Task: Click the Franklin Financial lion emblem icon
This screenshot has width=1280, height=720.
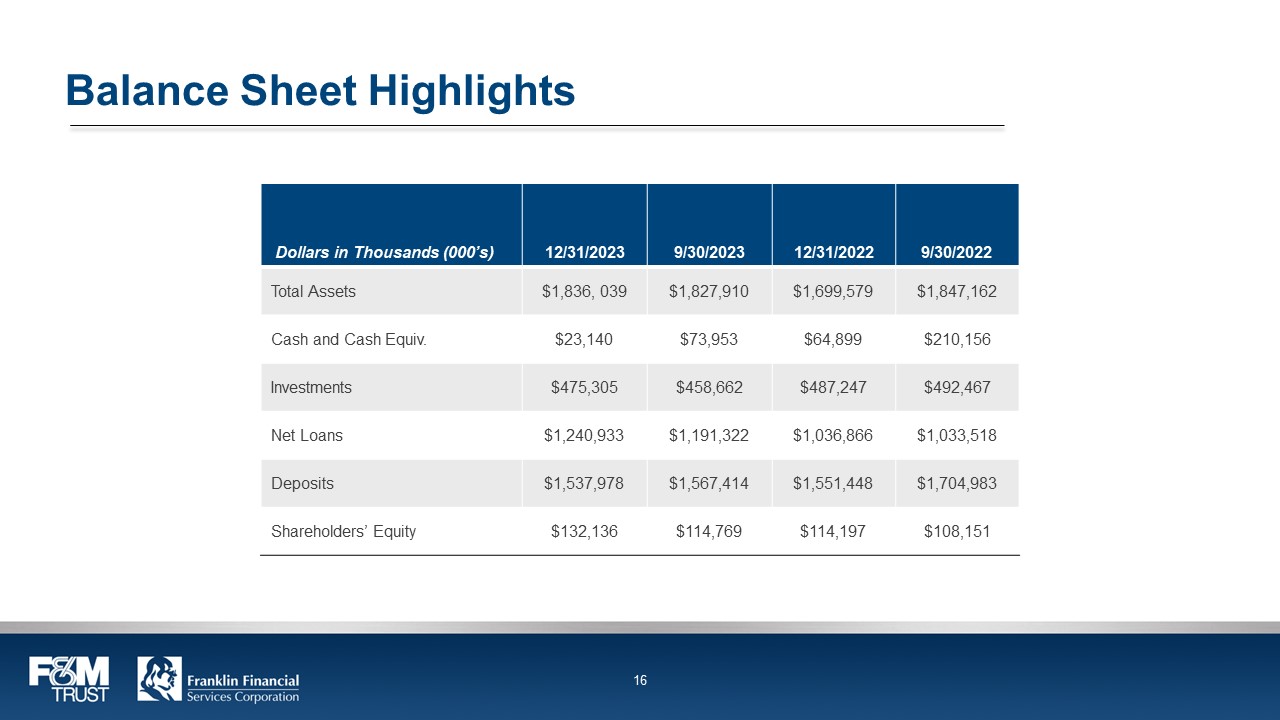Action: pos(159,679)
